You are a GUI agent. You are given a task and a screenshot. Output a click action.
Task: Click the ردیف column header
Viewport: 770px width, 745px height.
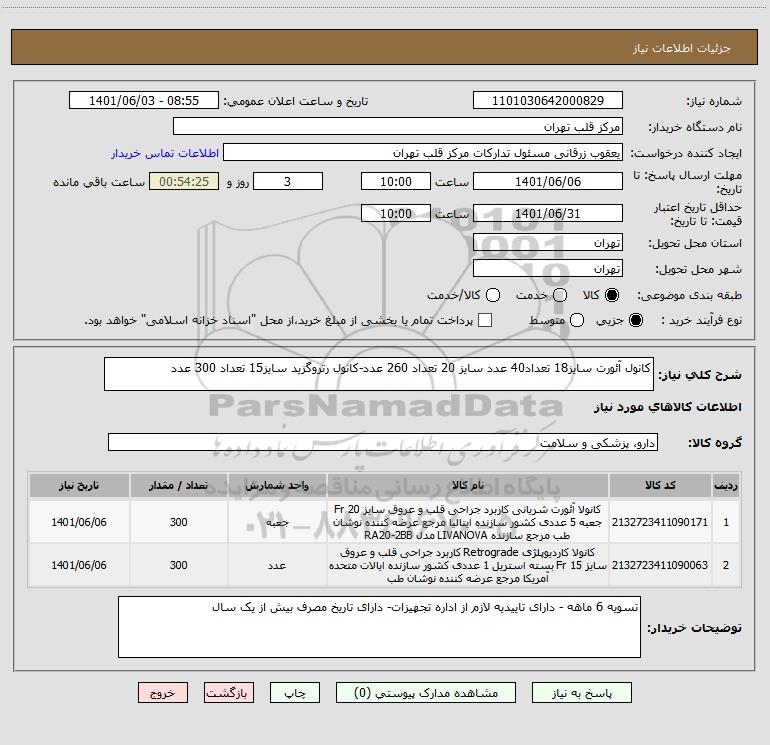click(x=726, y=485)
